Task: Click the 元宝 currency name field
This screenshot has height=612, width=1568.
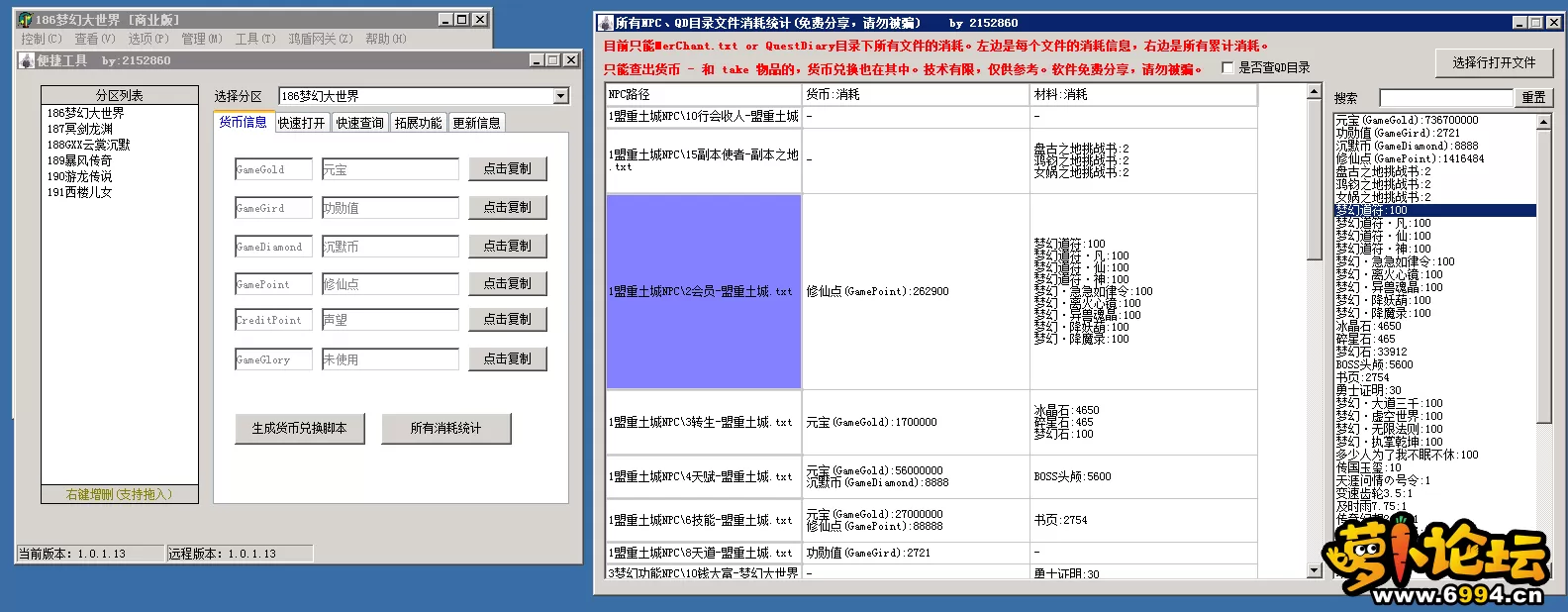Action: 390,169
